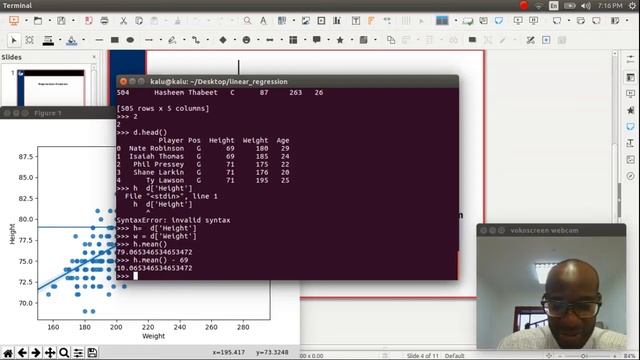This screenshot has width=640, height=360.
Task: Insert a star shape
Action: click(x=340, y=40)
